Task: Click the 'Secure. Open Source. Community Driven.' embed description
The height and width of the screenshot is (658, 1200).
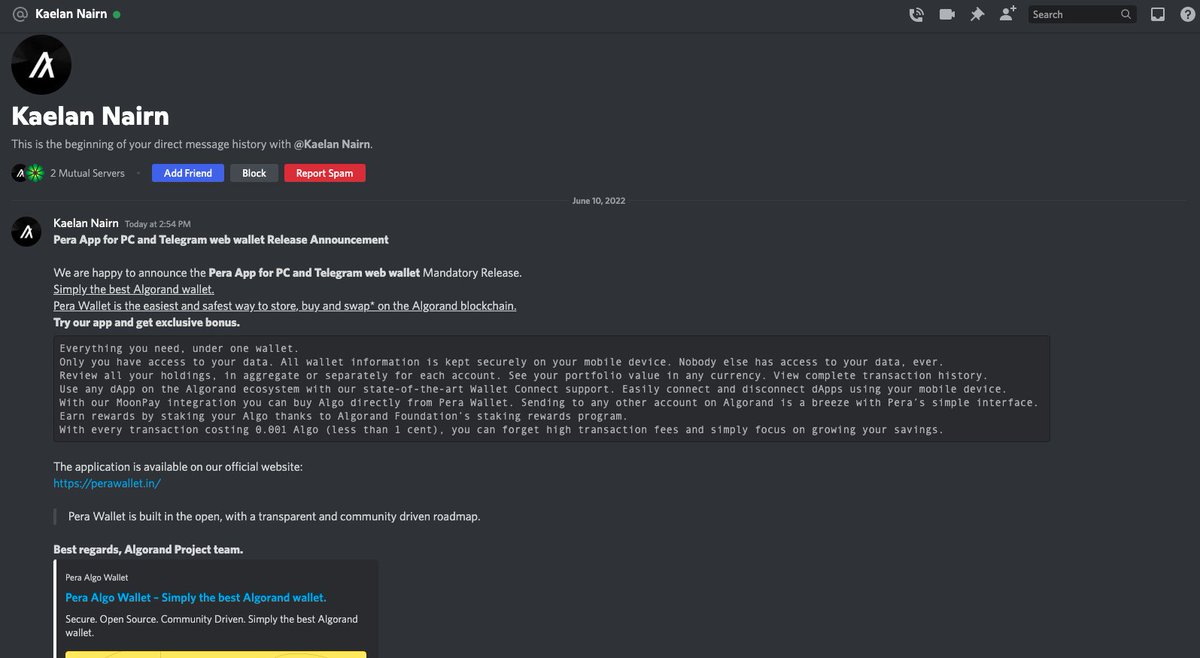Action: [x=212, y=626]
